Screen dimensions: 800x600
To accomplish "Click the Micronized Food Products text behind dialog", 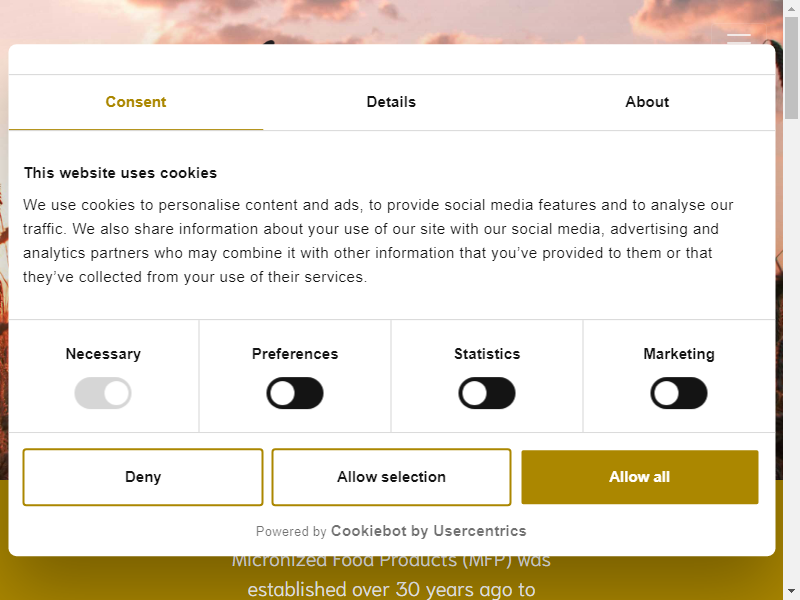I will (x=391, y=562).
